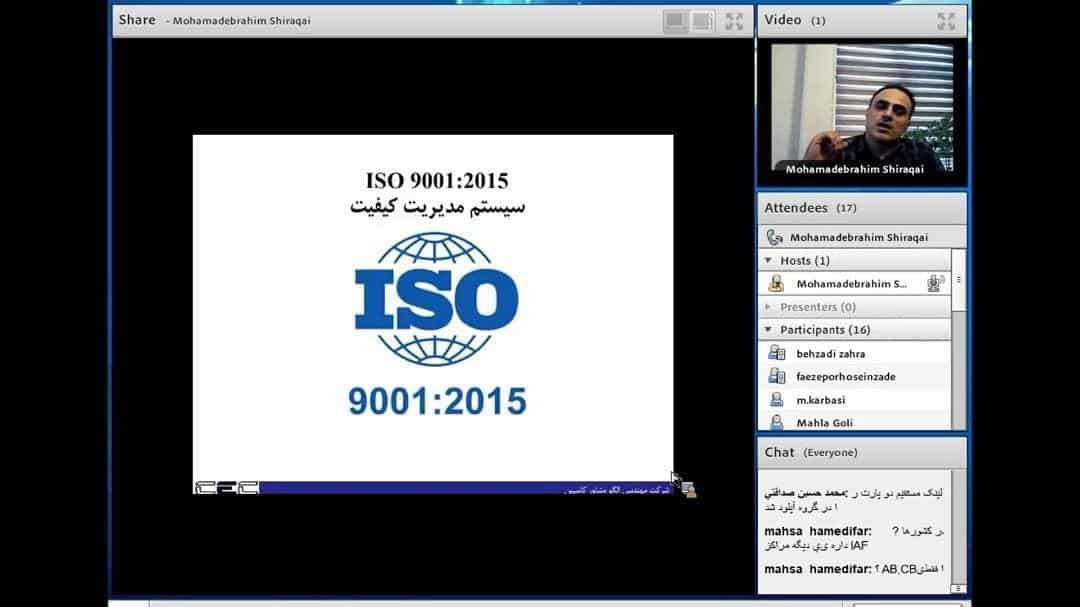Click the user icon next to Mahla Goli

tap(776, 422)
